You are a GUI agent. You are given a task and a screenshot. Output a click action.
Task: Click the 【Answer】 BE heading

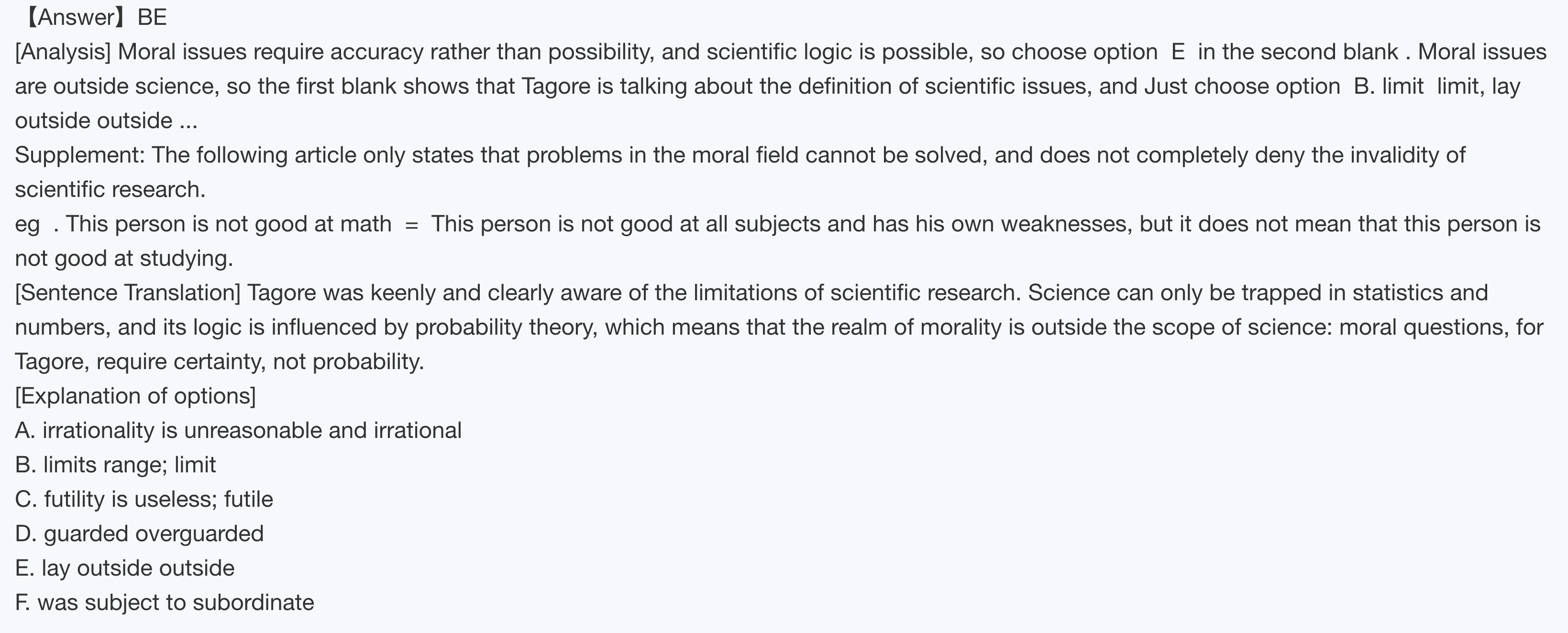(95, 18)
